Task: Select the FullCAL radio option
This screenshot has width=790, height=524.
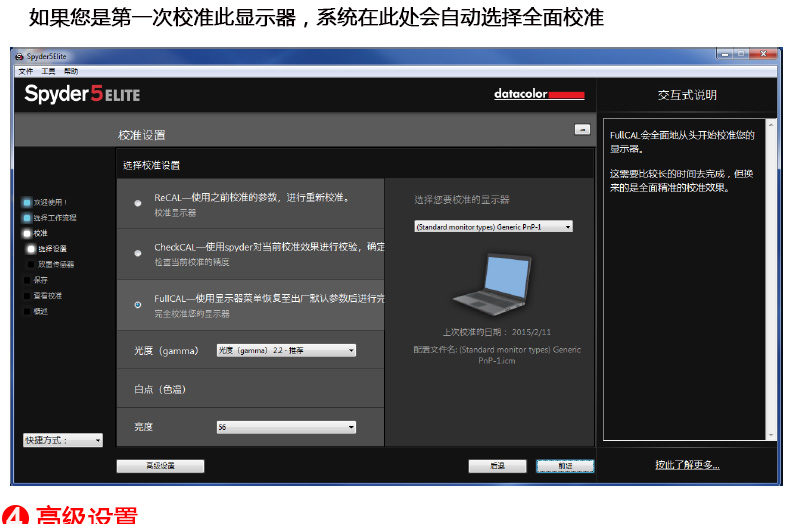Action: coord(138,305)
